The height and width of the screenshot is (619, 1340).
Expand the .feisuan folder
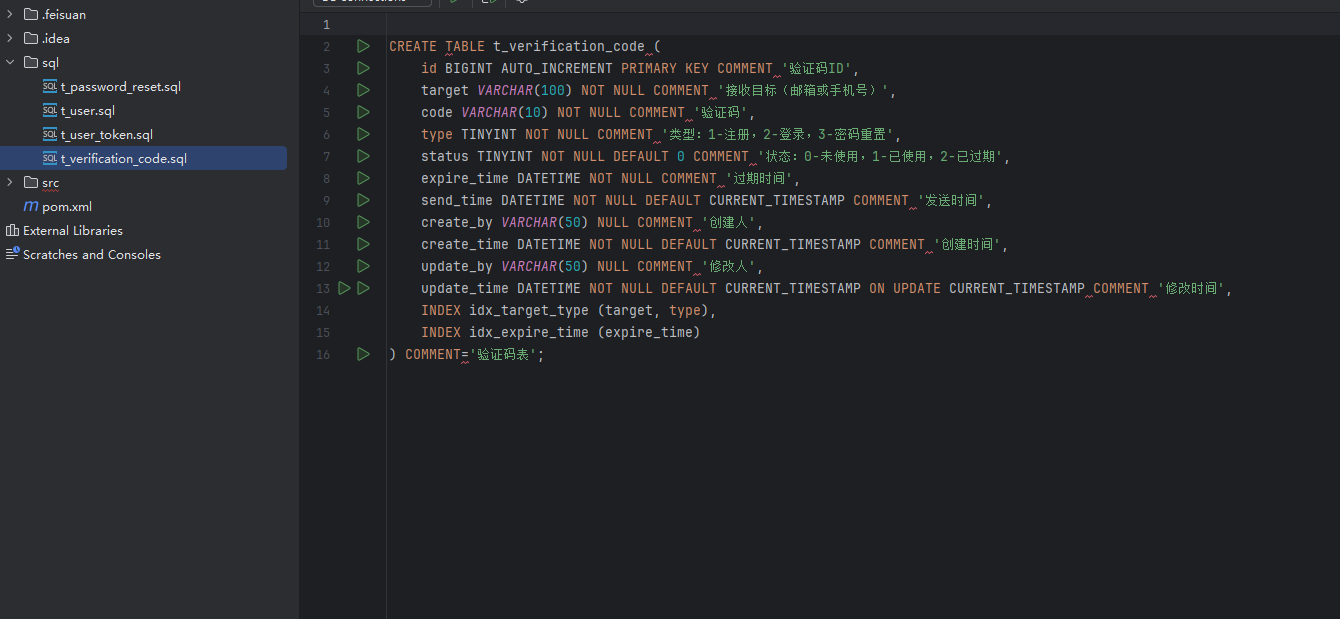click(x=10, y=15)
